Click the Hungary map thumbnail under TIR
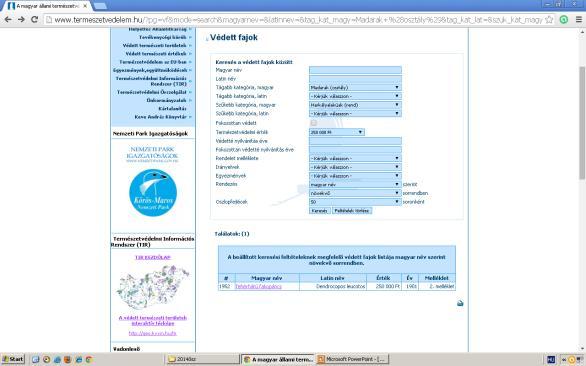586x366 pixels. (x=153, y=286)
